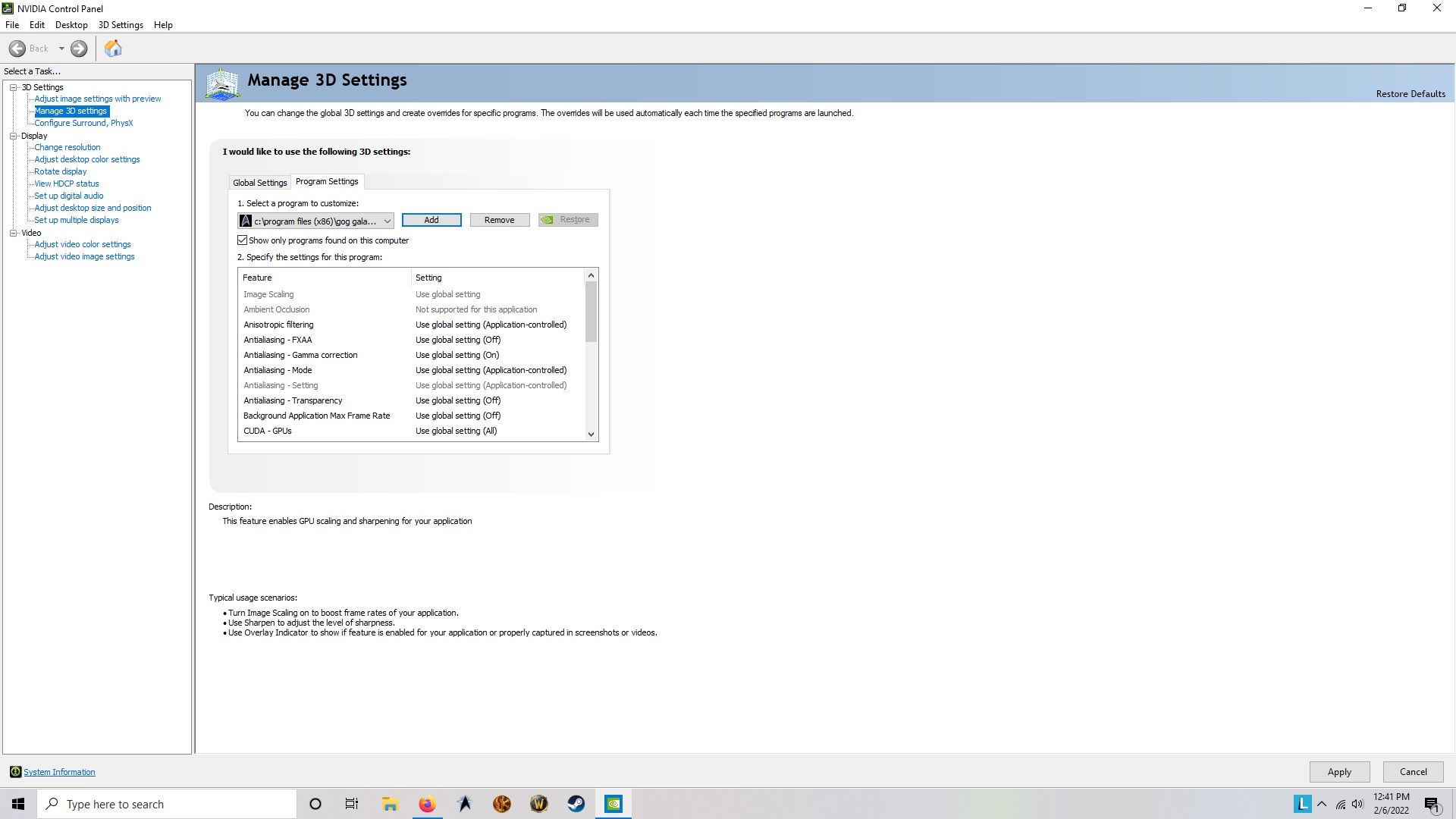The height and width of the screenshot is (819, 1456).
Task: Open View HDCP status page
Action: (x=67, y=184)
